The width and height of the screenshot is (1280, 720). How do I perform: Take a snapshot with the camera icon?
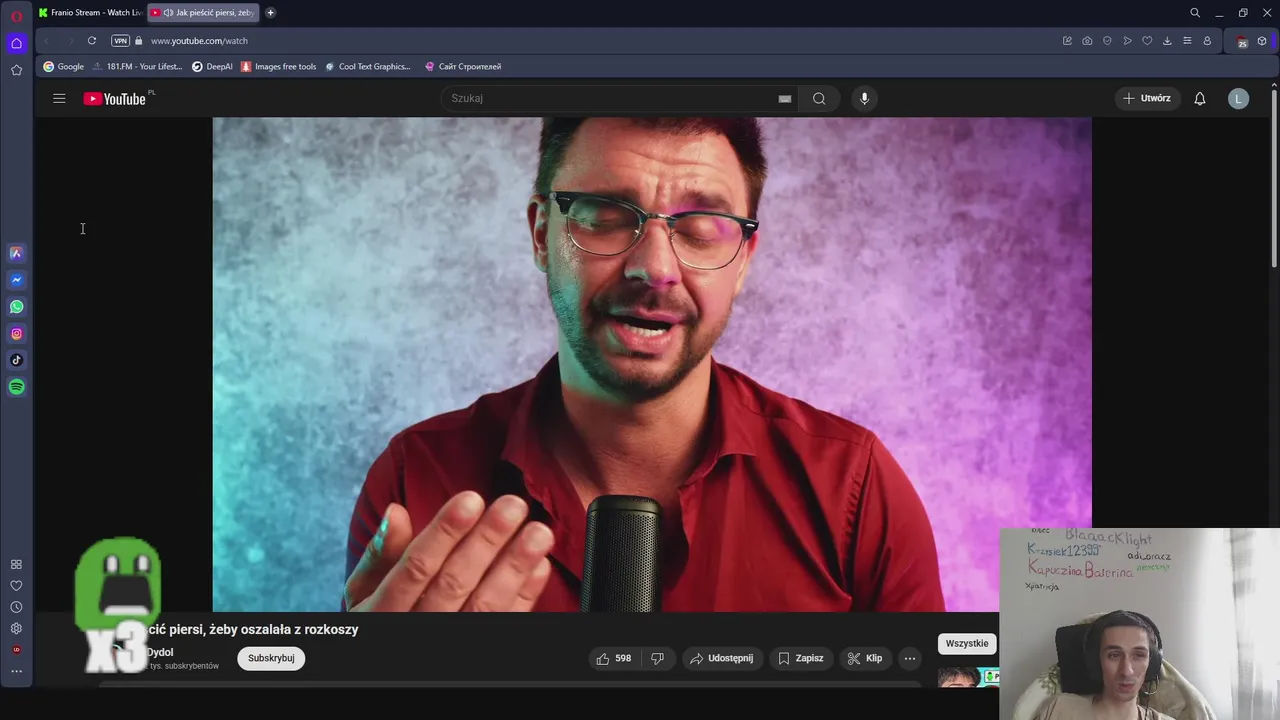1087,41
